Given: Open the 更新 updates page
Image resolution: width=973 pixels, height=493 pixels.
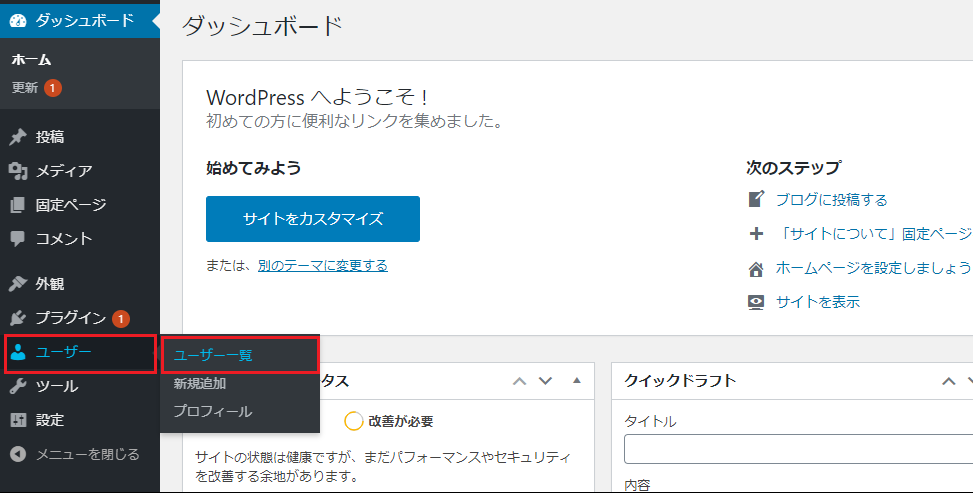Looking at the screenshot, I should [x=25, y=88].
